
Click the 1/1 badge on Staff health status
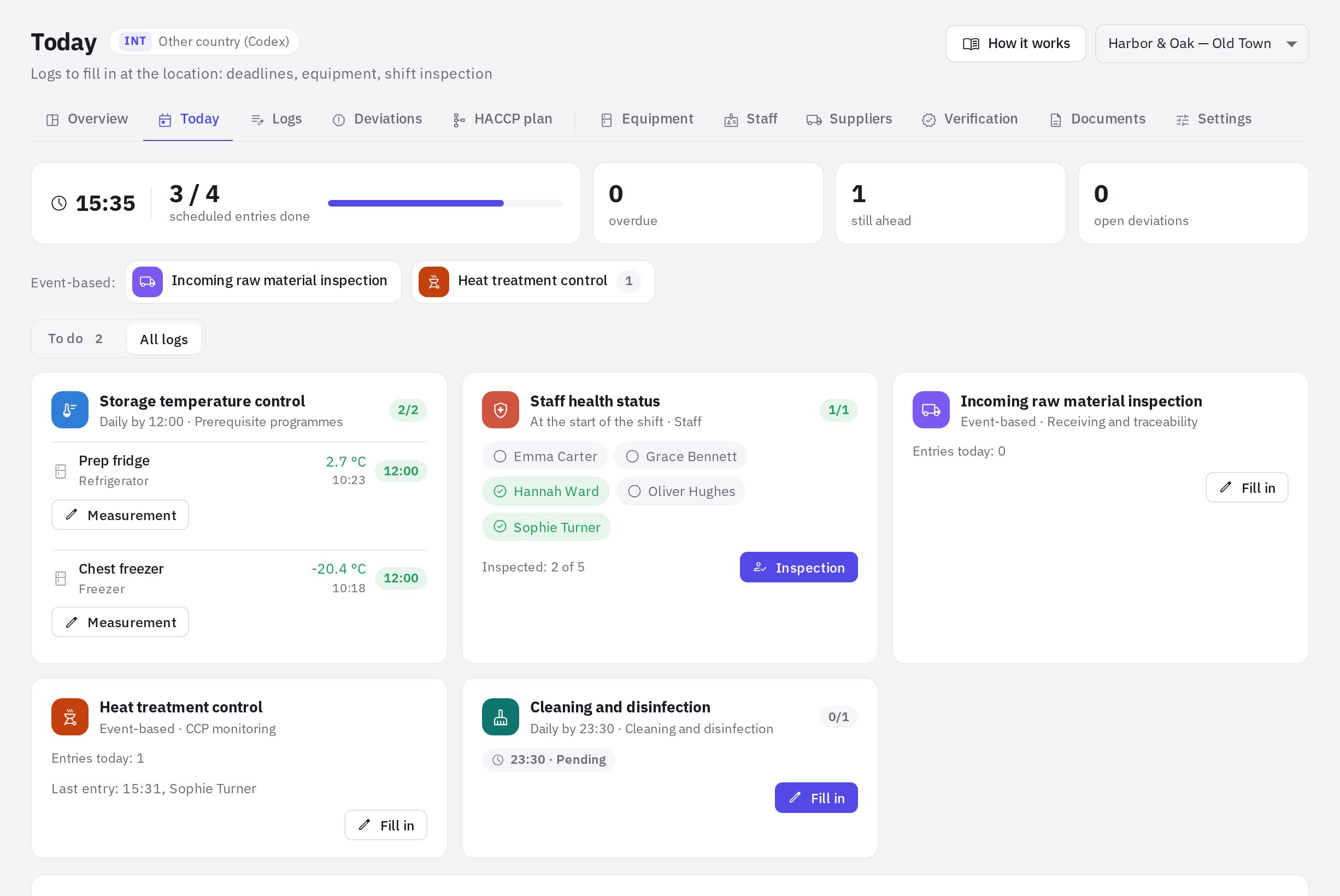(x=838, y=410)
